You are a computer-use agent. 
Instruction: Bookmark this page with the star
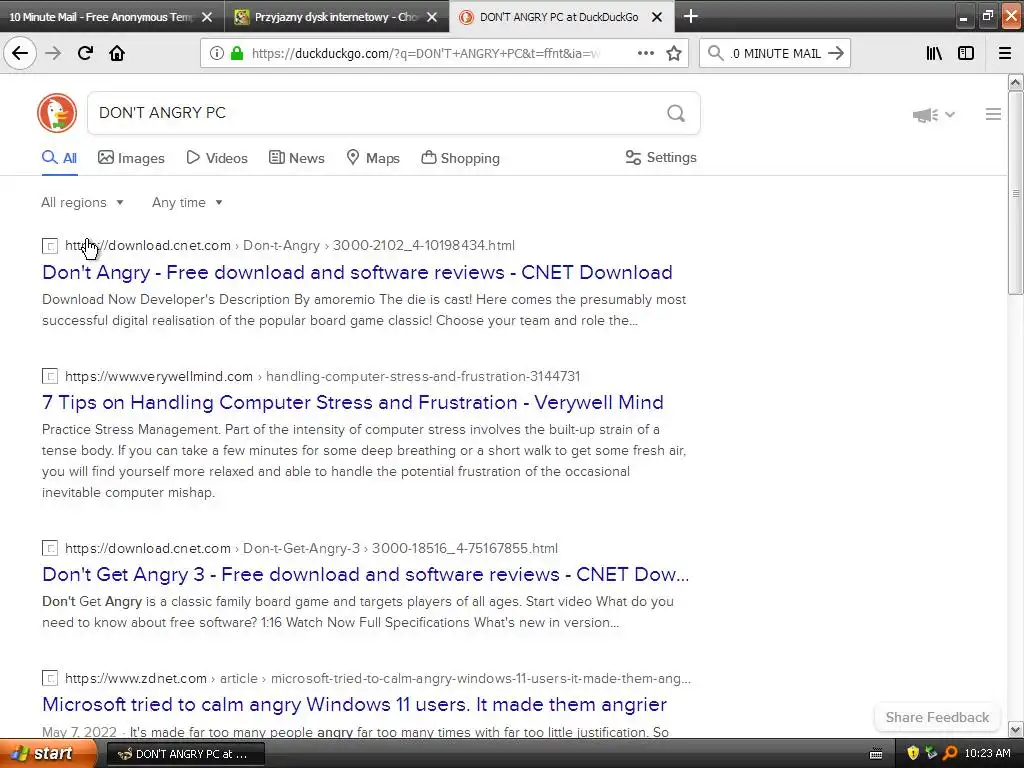(674, 53)
